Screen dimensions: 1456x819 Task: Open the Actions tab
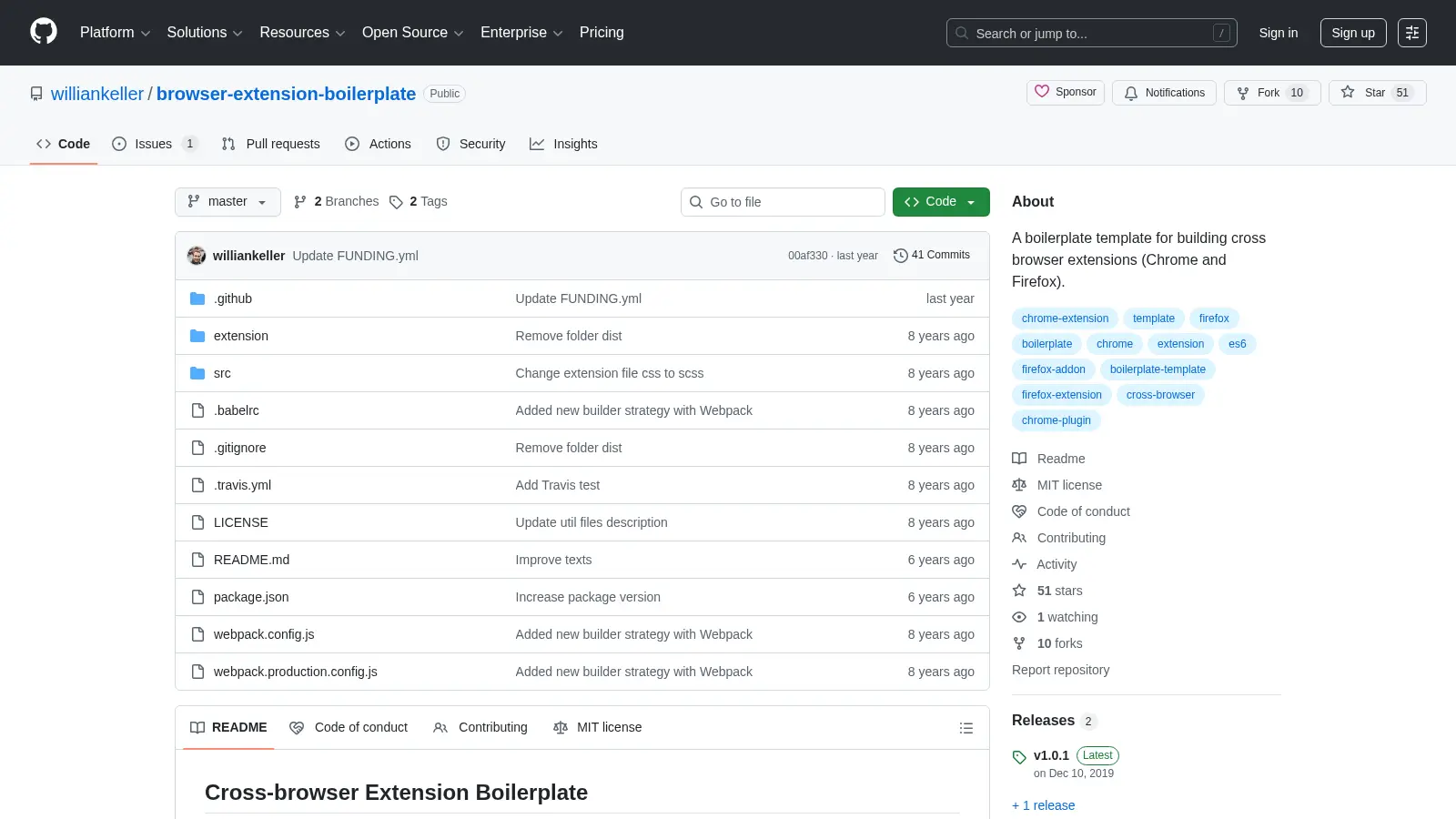point(379,144)
